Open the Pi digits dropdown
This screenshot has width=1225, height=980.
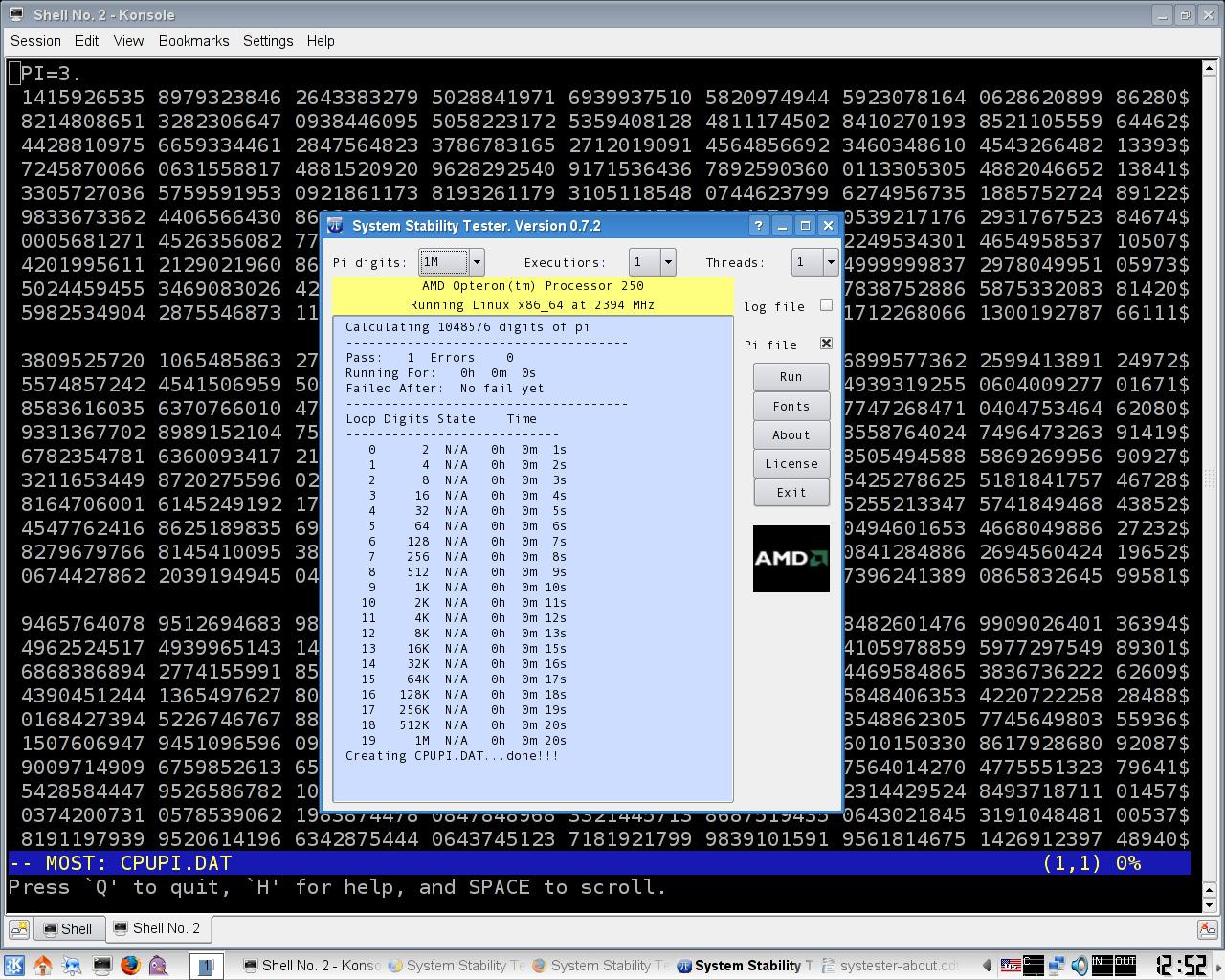[477, 262]
